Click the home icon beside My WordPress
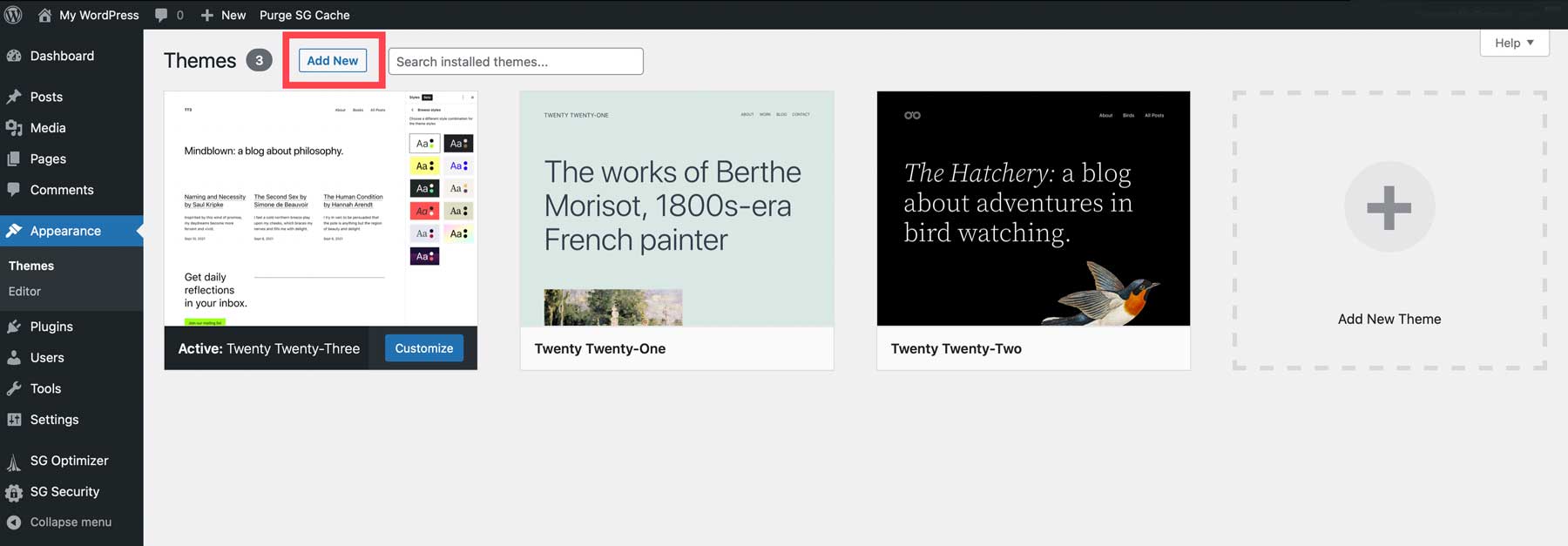The height and width of the screenshot is (546, 1568). coord(44,15)
